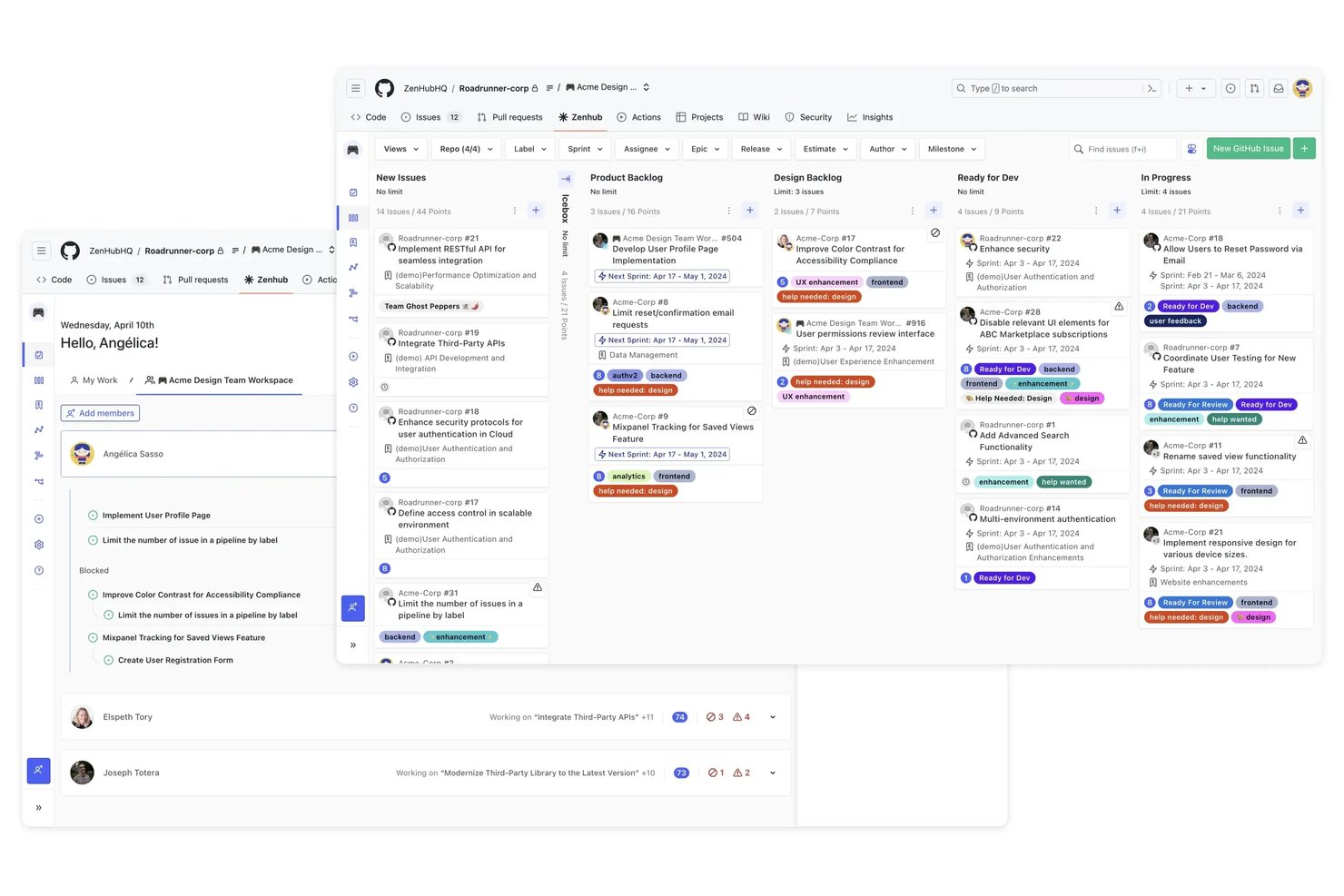Open the Epic filter dropdown

[706, 149]
